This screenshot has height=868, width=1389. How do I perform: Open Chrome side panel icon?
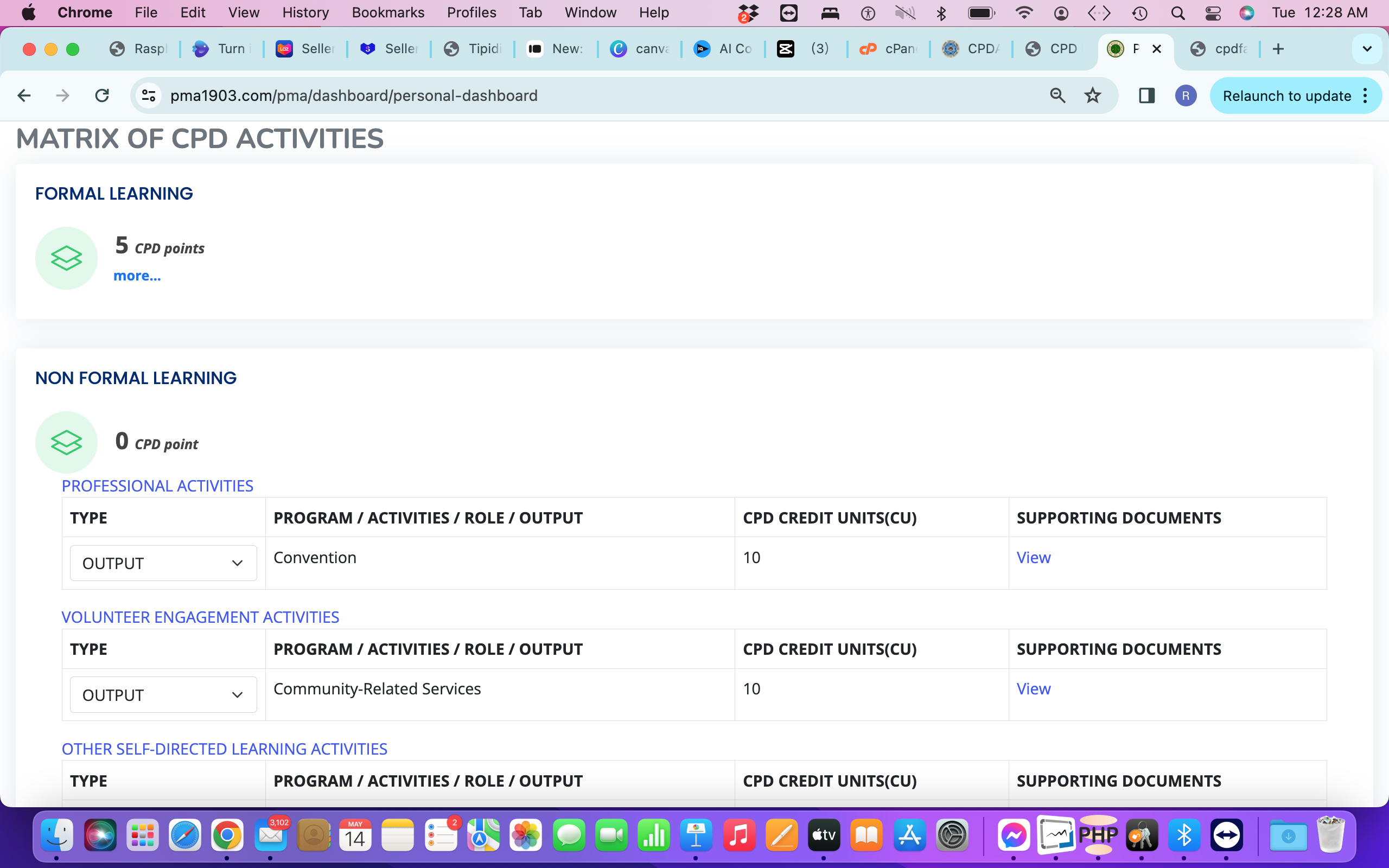pyautogui.click(x=1146, y=95)
